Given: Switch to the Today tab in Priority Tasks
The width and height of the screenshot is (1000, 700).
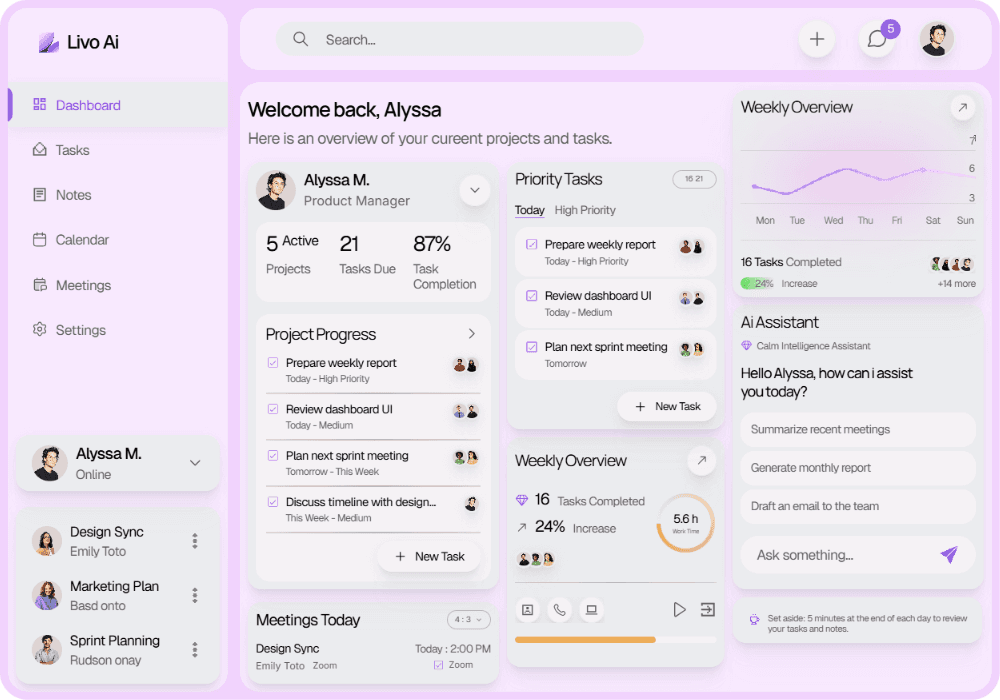Looking at the screenshot, I should [x=529, y=210].
